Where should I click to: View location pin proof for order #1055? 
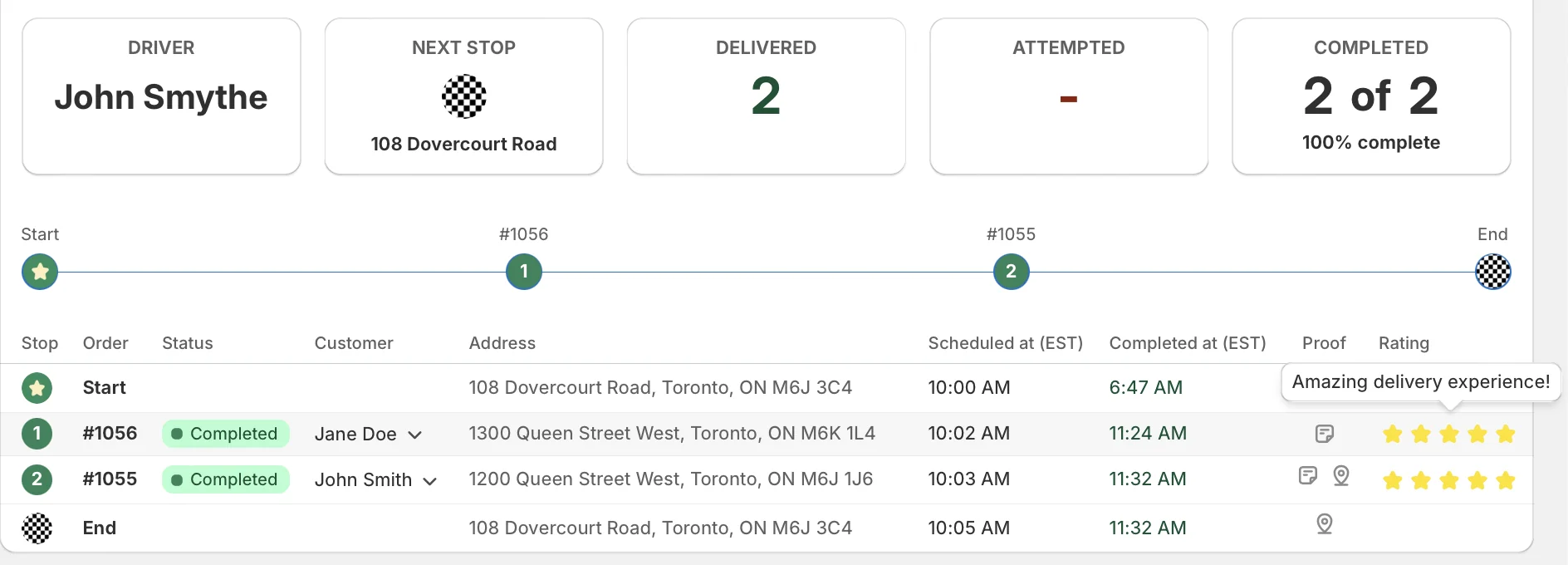pos(1341,475)
